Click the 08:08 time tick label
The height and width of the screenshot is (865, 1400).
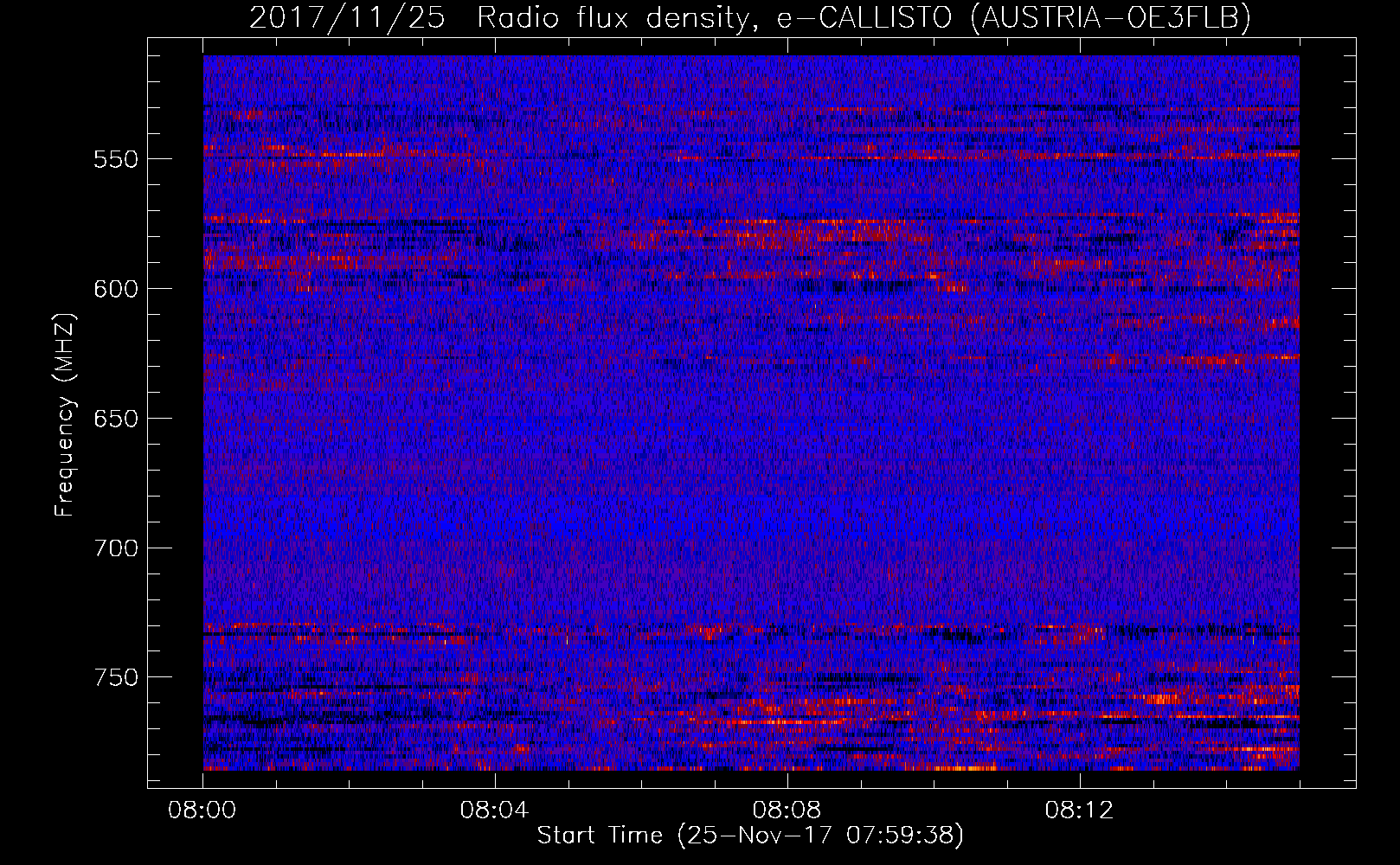tap(787, 811)
